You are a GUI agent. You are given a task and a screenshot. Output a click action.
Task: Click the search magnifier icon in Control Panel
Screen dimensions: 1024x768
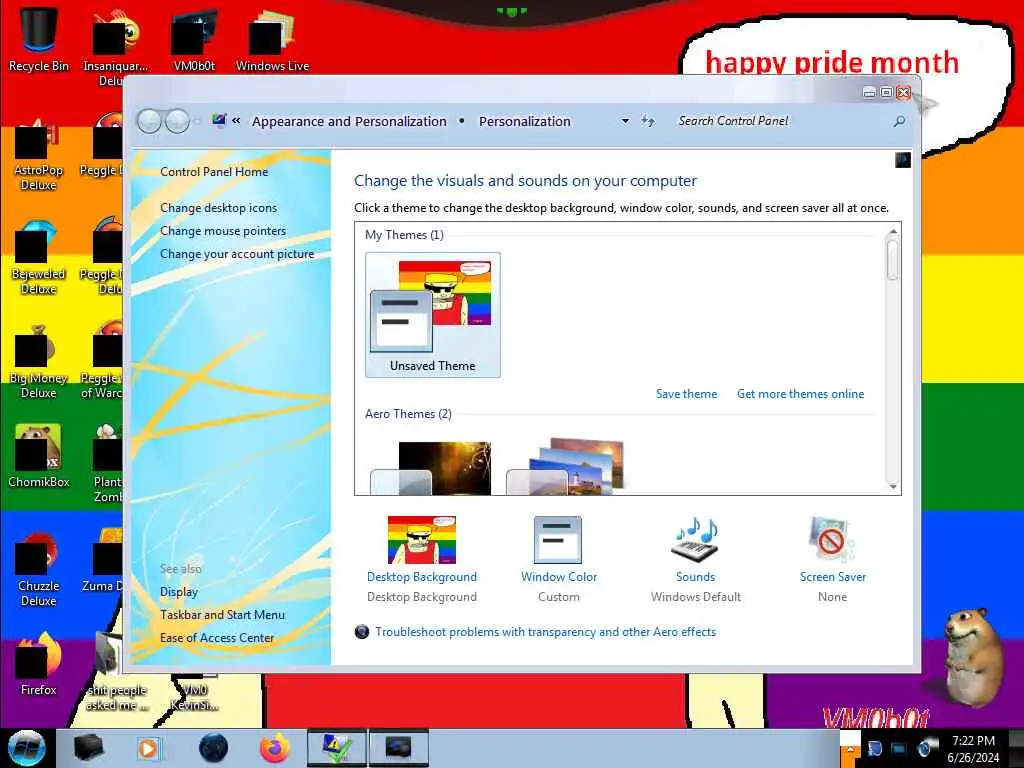click(x=899, y=121)
